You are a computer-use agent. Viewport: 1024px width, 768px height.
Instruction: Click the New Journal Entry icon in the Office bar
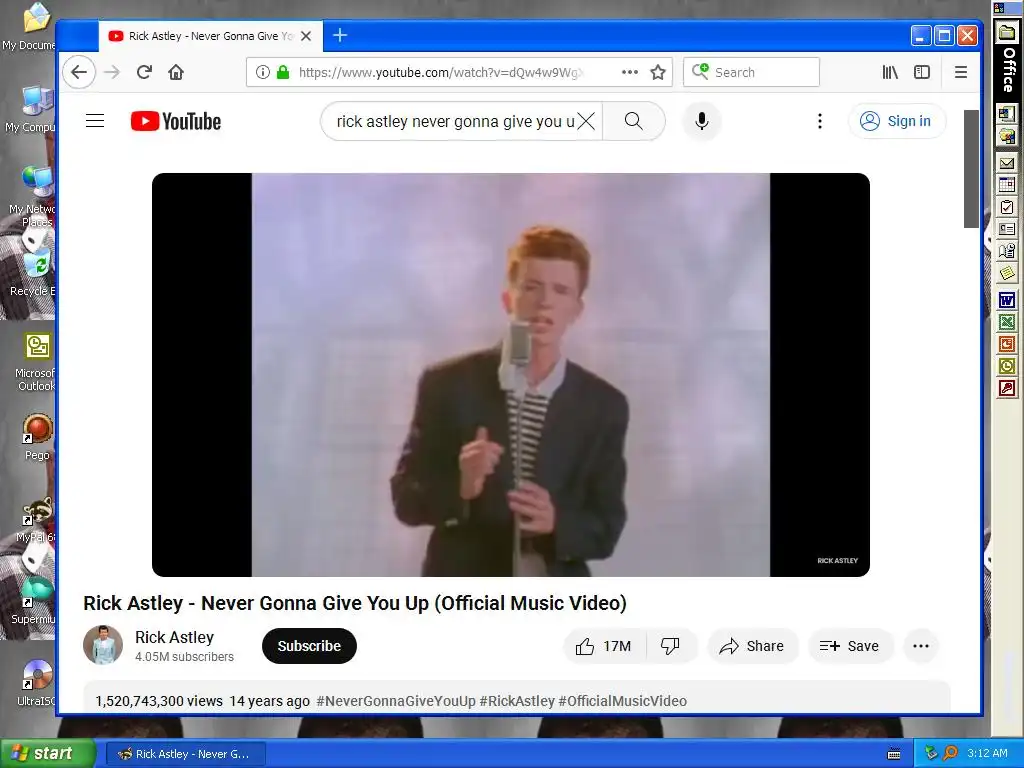(1006, 251)
